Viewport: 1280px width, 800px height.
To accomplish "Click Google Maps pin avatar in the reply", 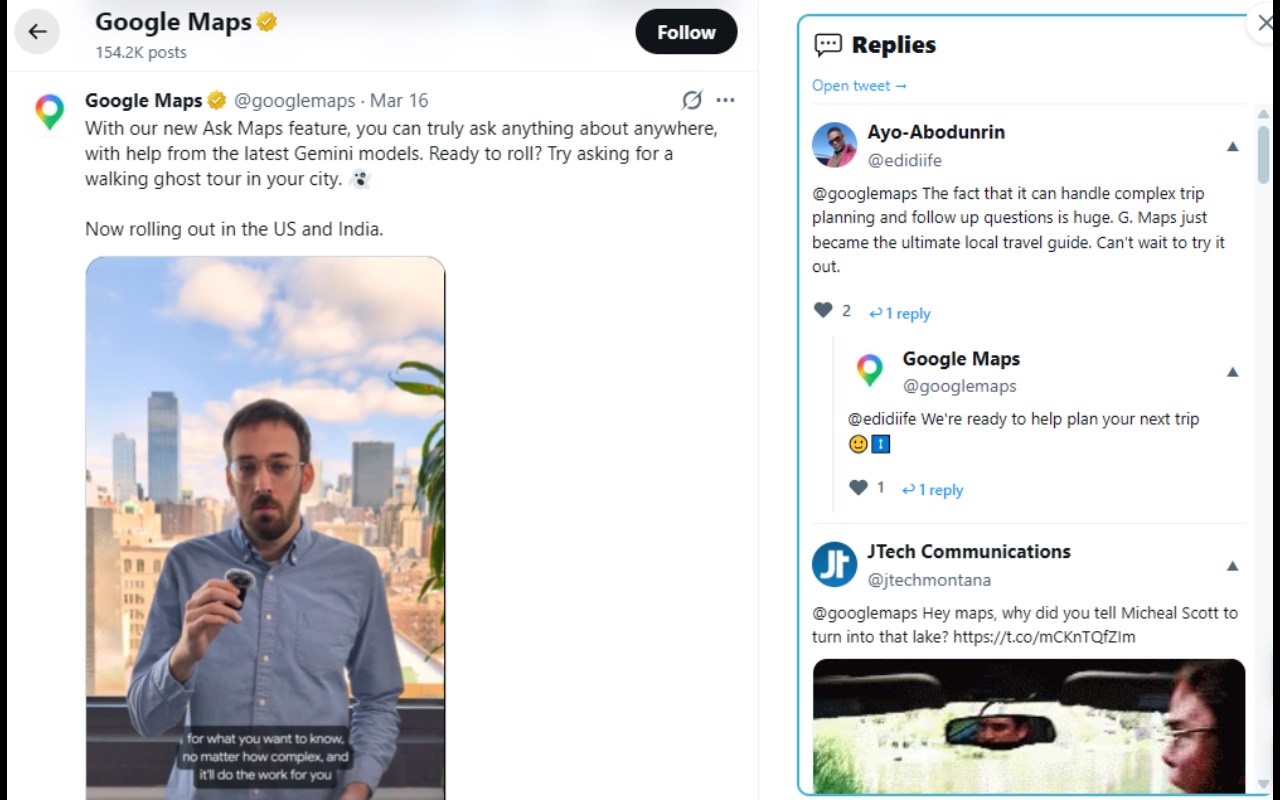I will (x=870, y=371).
